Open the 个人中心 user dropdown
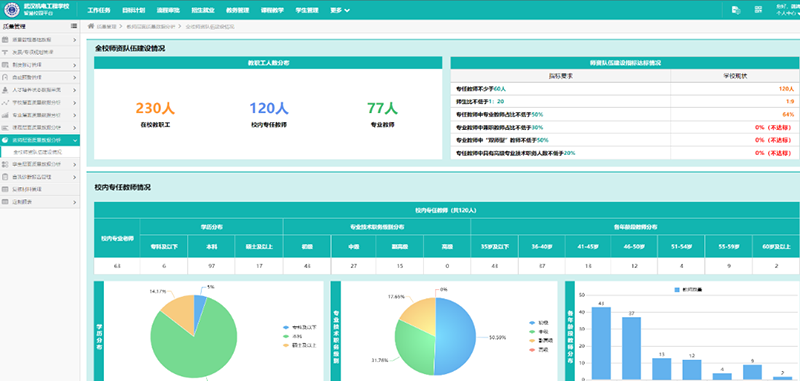 point(787,14)
